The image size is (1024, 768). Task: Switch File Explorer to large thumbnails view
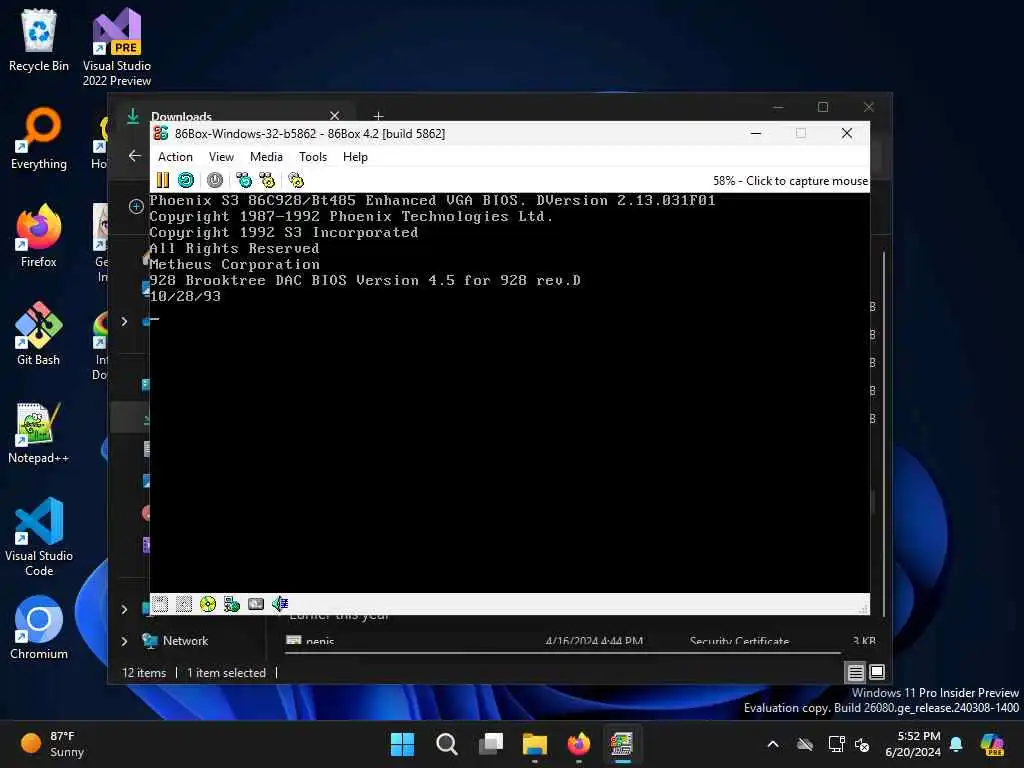pos(877,672)
